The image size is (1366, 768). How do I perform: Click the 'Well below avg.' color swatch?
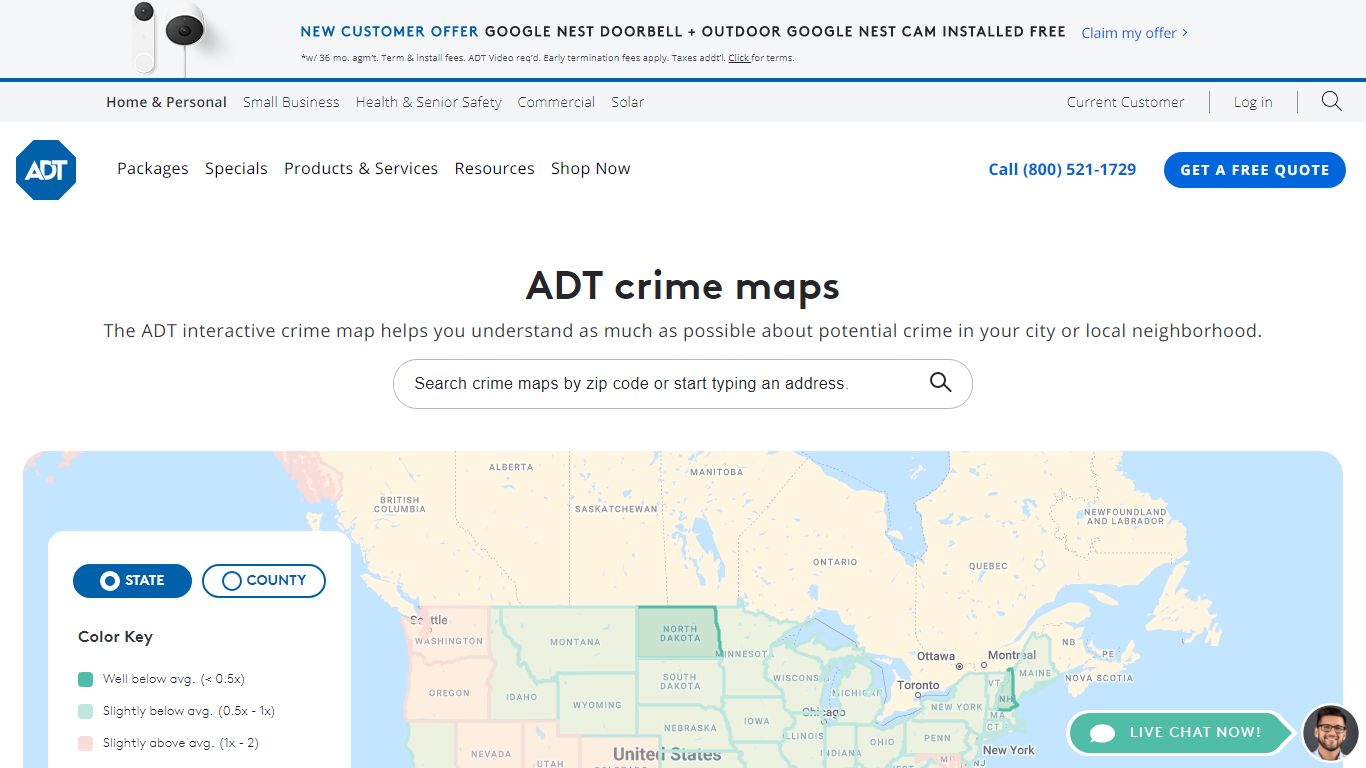coord(85,679)
